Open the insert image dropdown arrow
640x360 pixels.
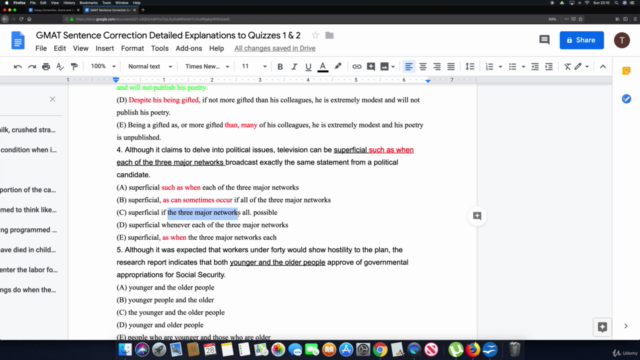tap(393, 67)
